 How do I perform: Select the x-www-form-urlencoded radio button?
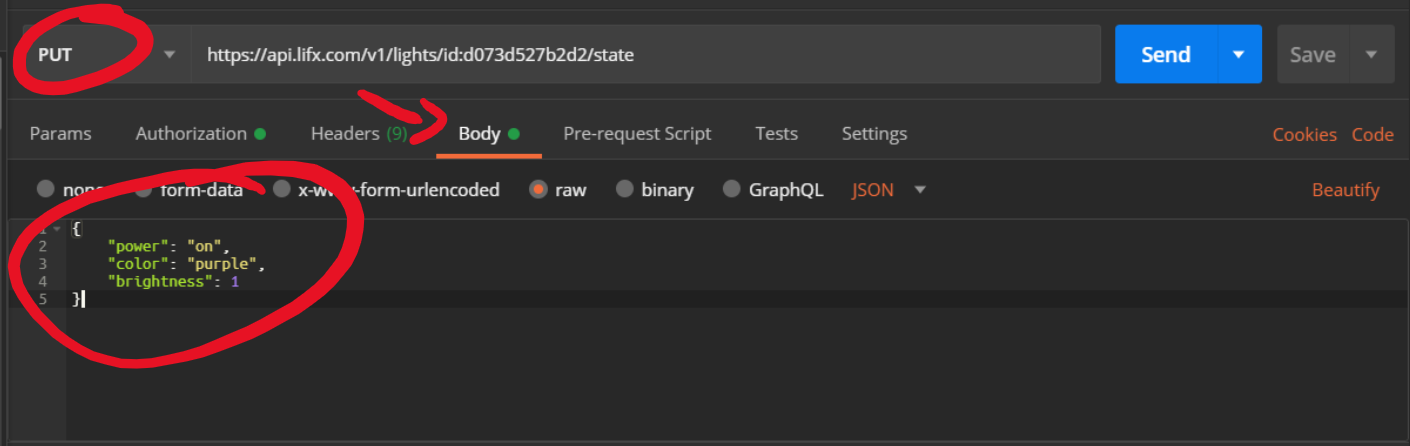[282, 189]
